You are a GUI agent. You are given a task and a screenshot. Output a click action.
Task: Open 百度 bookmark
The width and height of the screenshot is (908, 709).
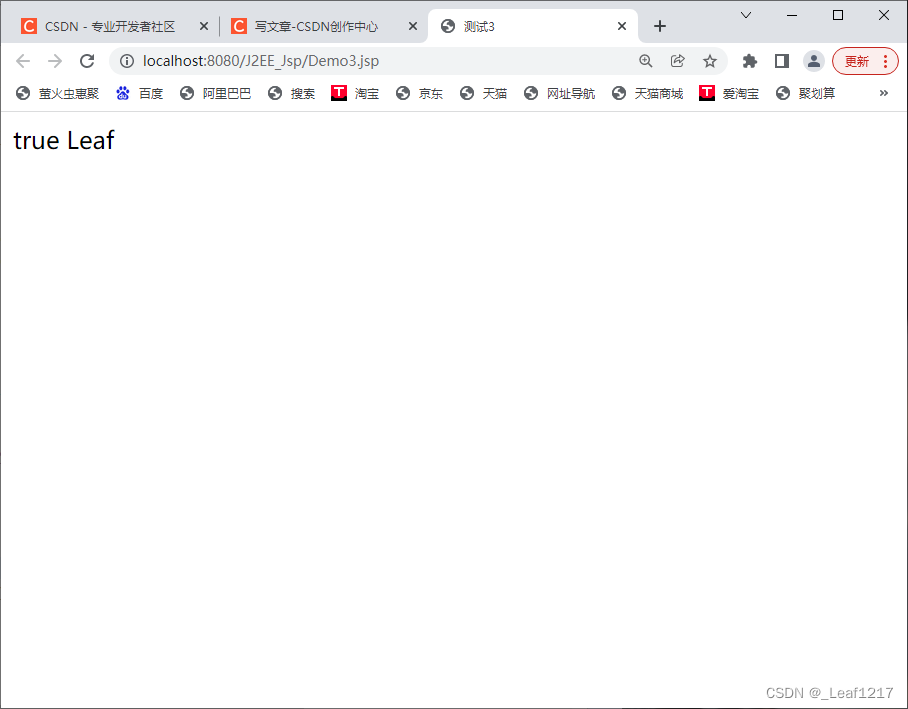140,93
